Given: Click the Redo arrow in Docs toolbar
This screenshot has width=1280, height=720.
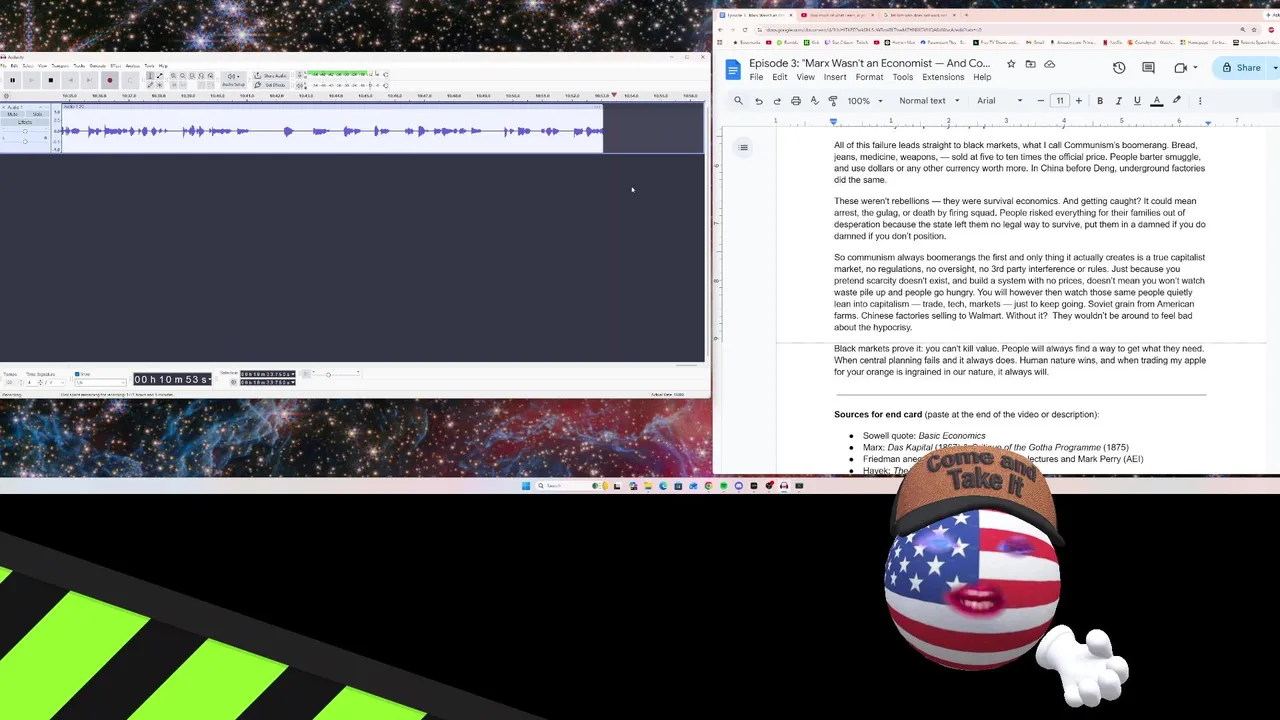Looking at the screenshot, I should click(x=777, y=101).
